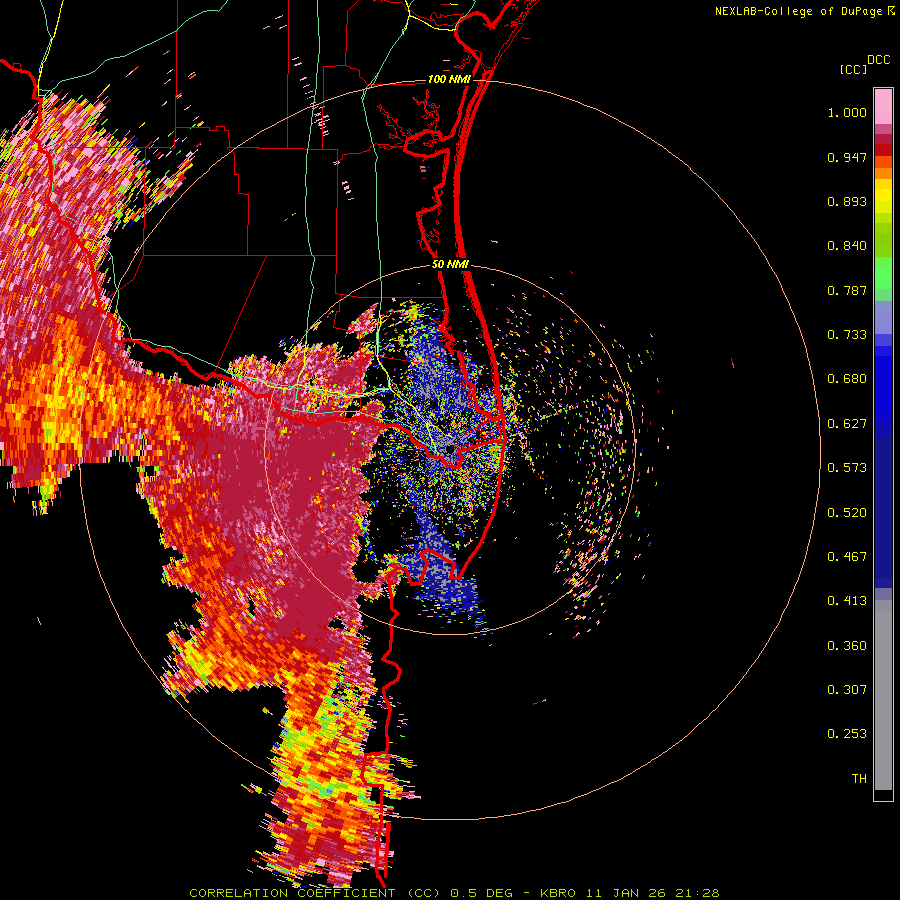The image size is (900, 900).
Task: Click the 0.947 color scale value
Action: [847, 157]
